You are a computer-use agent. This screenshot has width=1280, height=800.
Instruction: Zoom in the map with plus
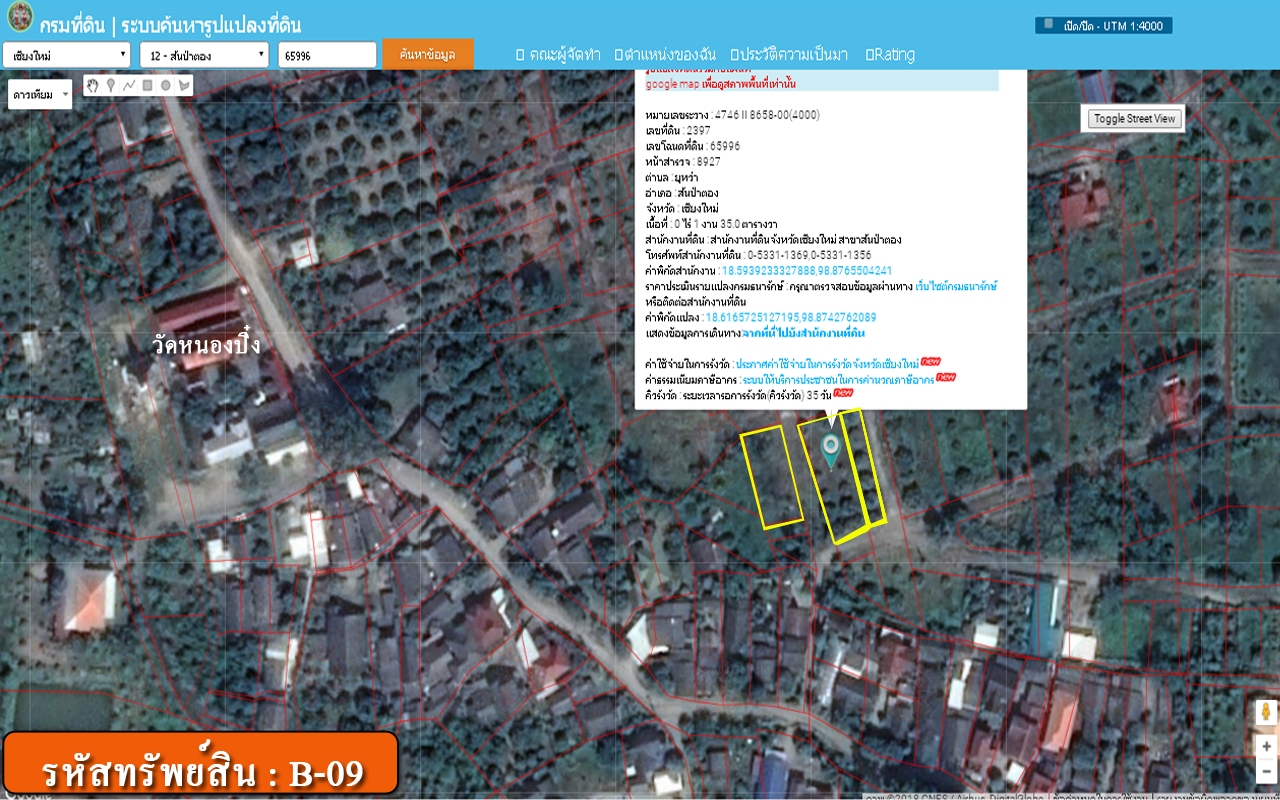[x=1266, y=746]
